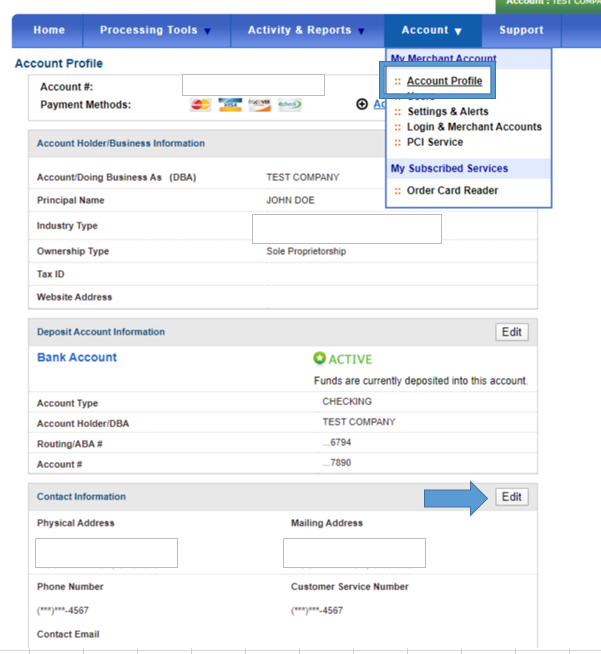
Task: Select Order Card Reader
Action: point(452,191)
